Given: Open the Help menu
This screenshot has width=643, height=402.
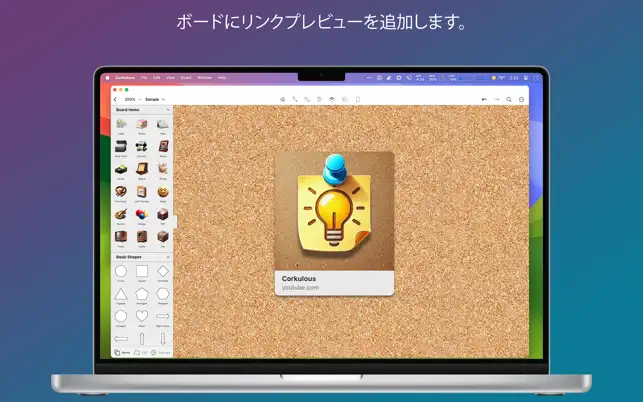Looking at the screenshot, I should (221, 78).
